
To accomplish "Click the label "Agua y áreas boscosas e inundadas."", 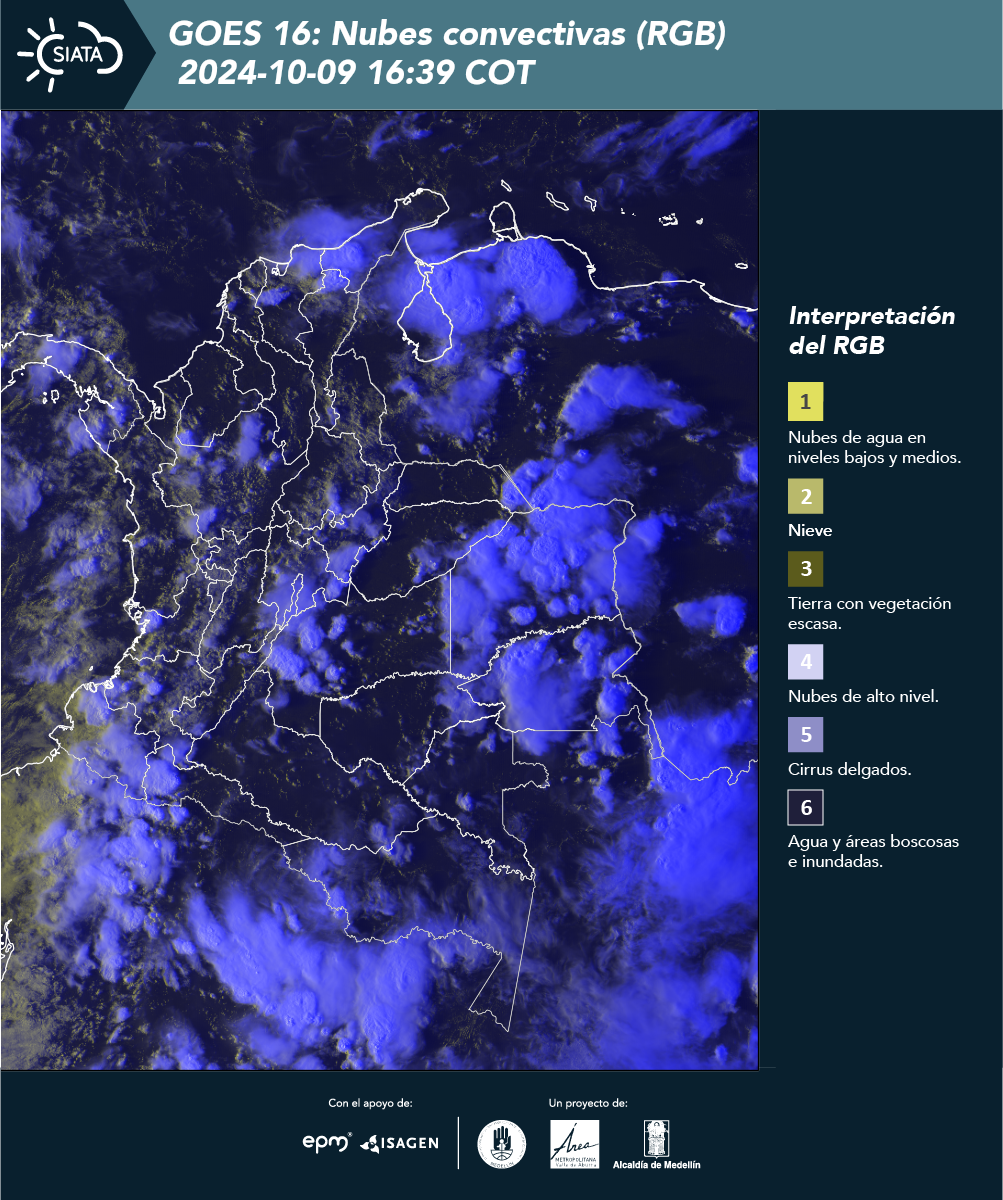I will pyautogui.click(x=873, y=851).
